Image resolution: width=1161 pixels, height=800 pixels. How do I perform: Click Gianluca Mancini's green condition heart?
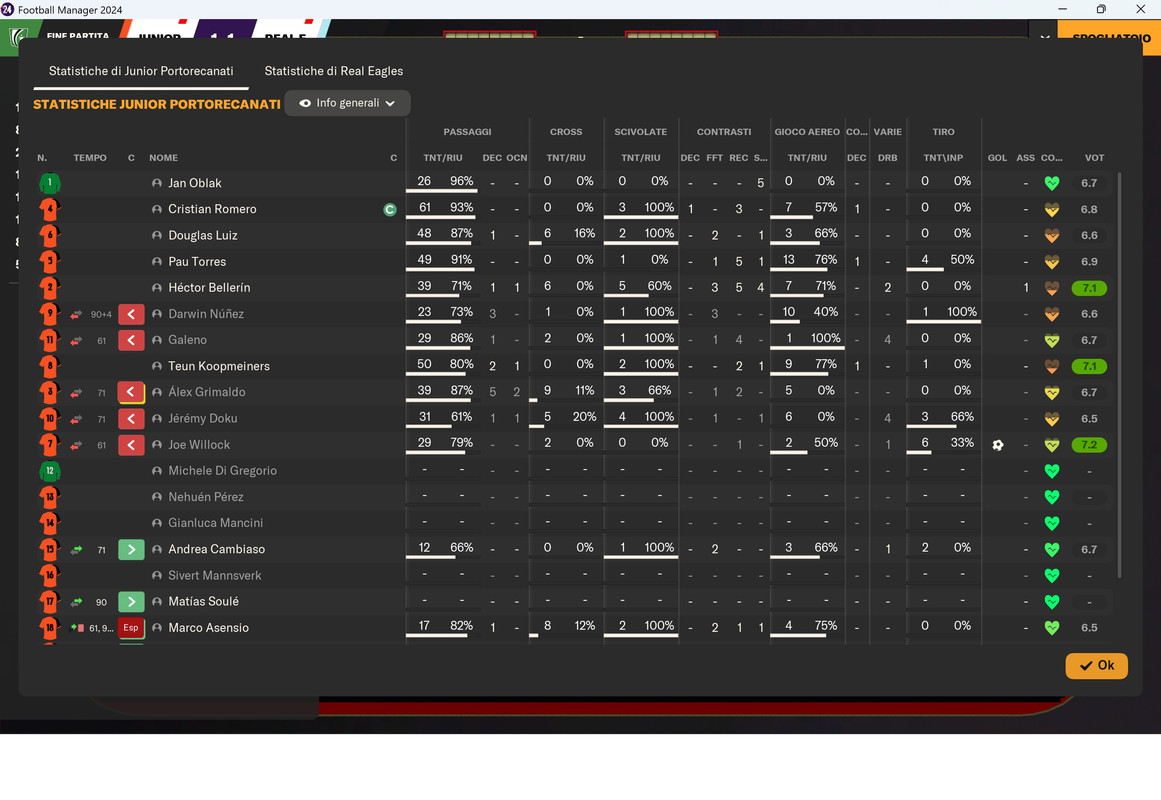pos(1051,523)
